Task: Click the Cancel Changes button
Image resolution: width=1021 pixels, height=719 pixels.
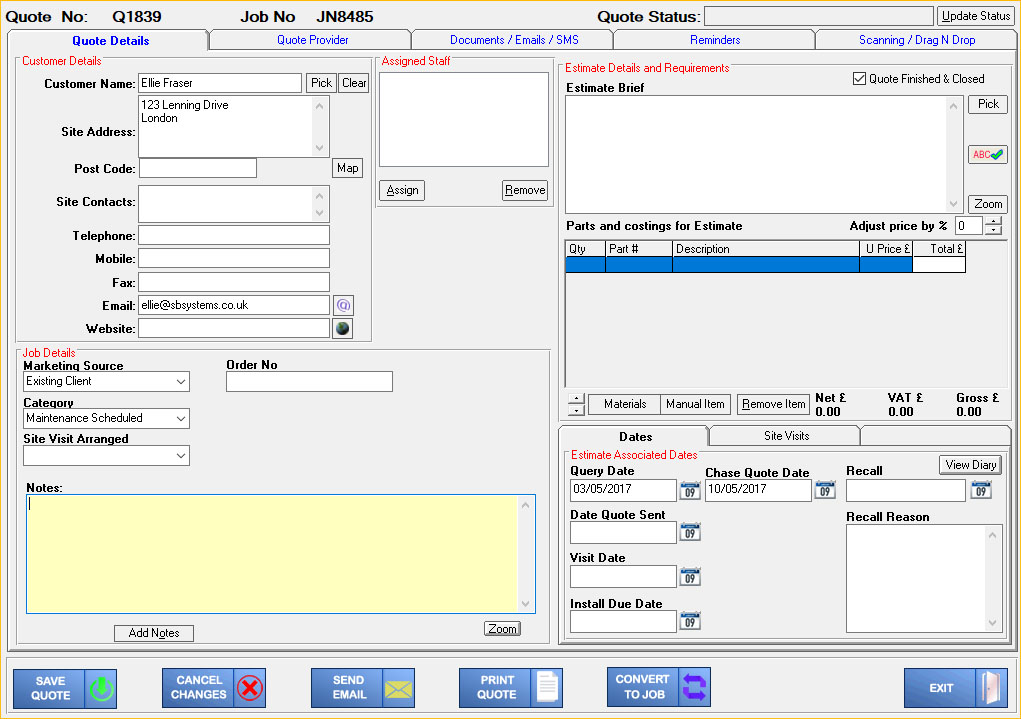Action: pos(214,688)
